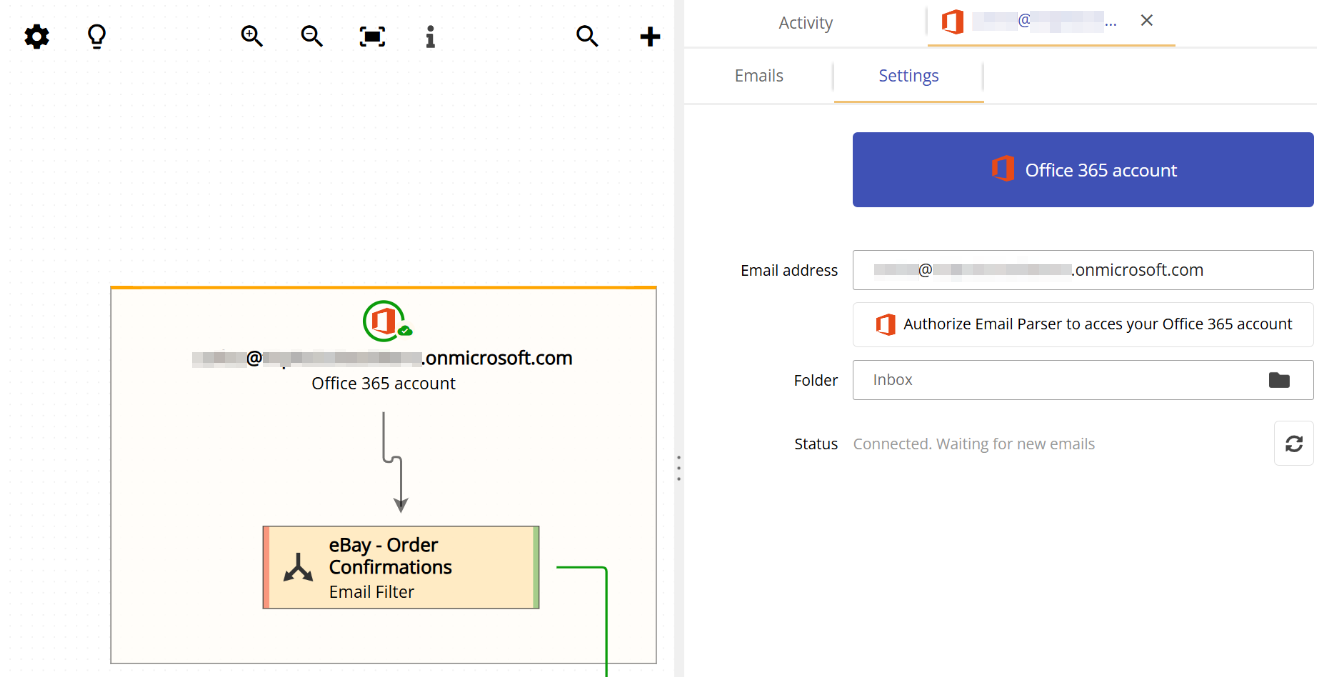
Task: Zoom in using the magnifier plus icon
Action: pyautogui.click(x=251, y=36)
